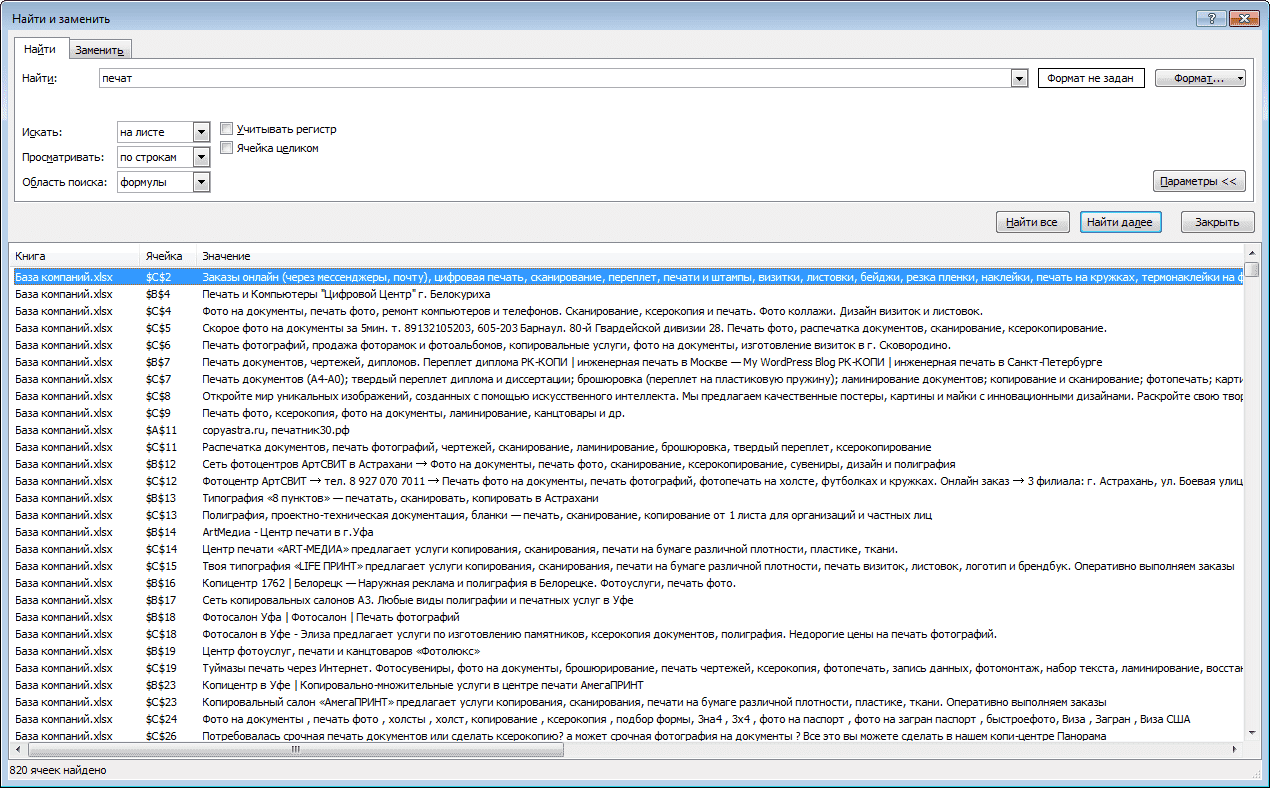
Task: Open the Найти search history dropdown arrow
Action: [1019, 78]
